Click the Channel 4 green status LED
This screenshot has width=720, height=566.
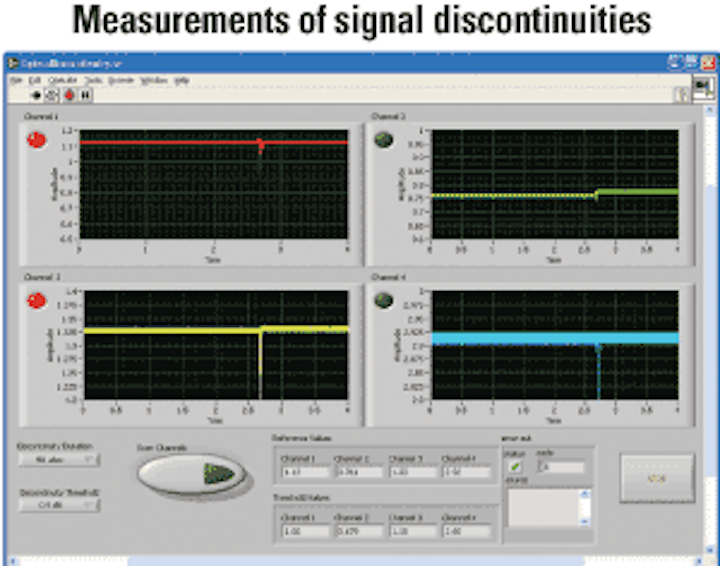pyautogui.click(x=384, y=301)
